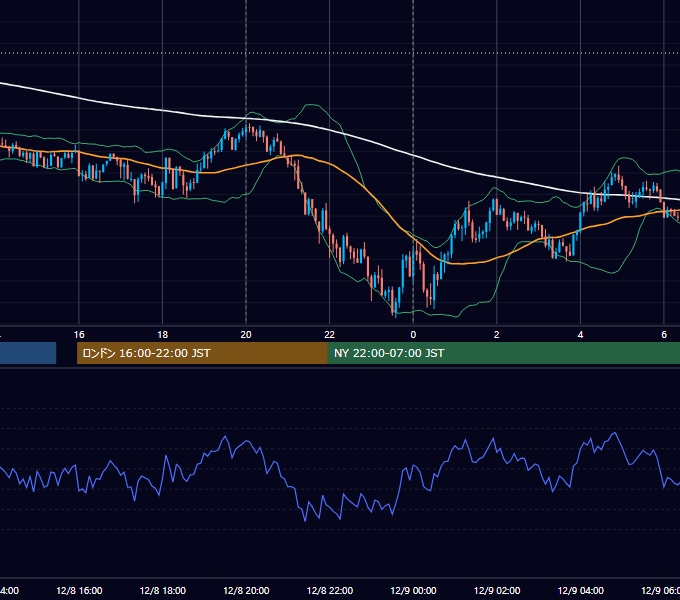680x600 pixels.
Task: Click the 12/9 04:00 time axis label
Action: click(580, 590)
